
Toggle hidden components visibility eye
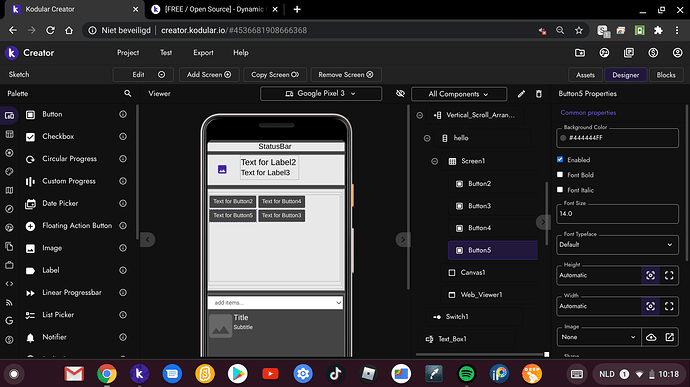click(400, 94)
